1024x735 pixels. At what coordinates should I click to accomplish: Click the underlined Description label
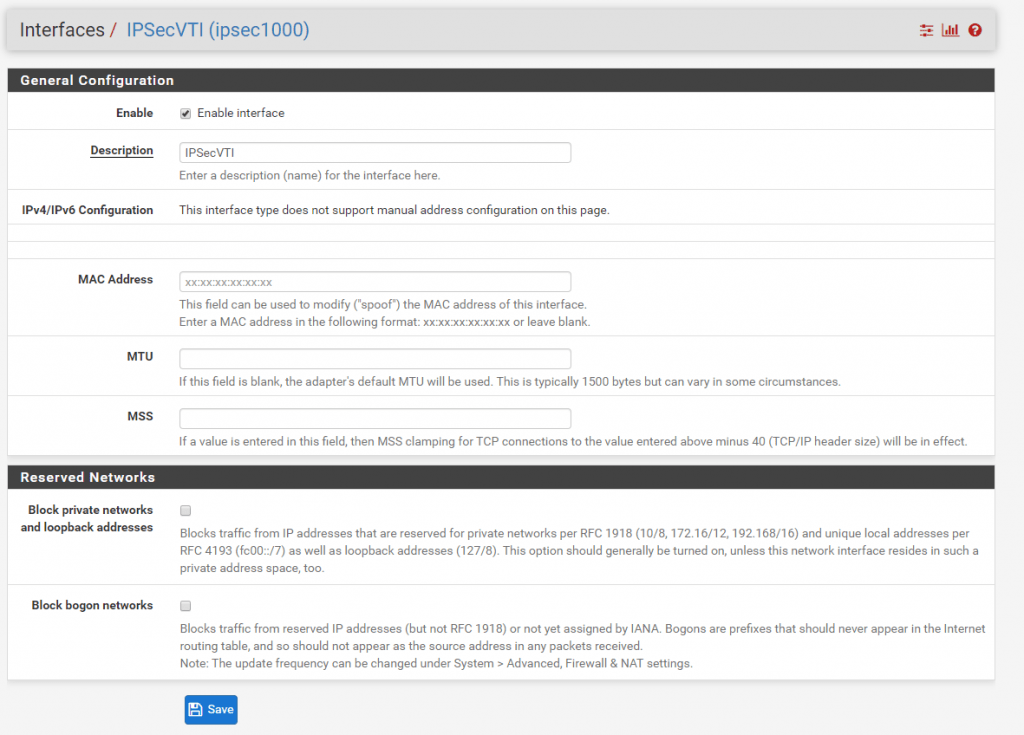tap(121, 150)
